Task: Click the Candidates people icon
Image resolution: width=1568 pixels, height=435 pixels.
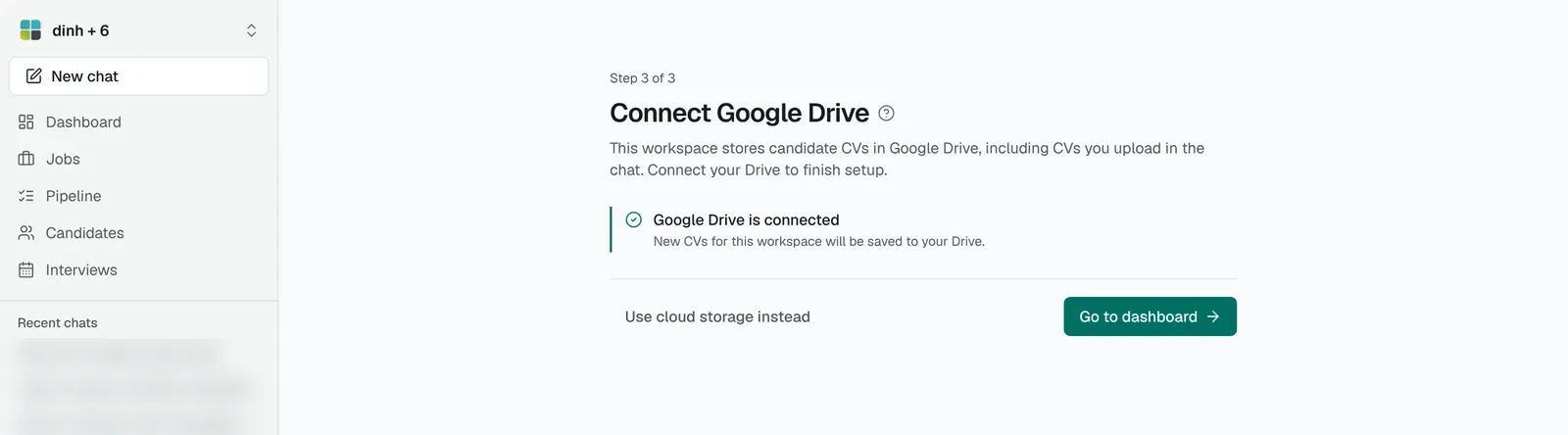Action: click(x=26, y=233)
